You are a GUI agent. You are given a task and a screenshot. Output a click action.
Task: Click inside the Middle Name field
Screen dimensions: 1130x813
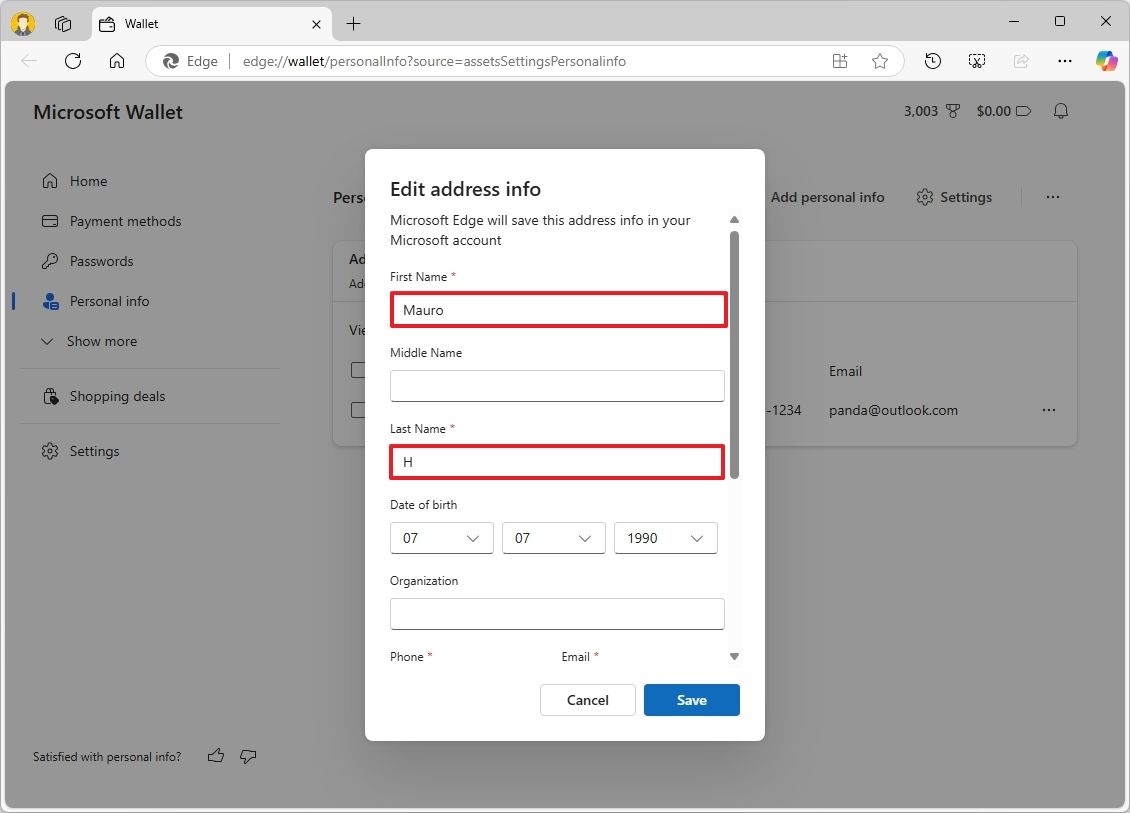click(557, 386)
